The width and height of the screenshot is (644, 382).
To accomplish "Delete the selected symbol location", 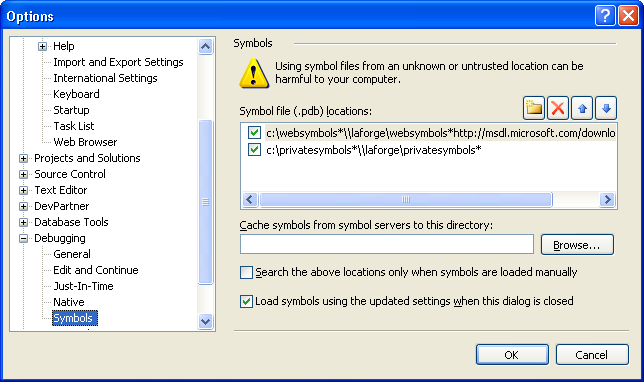I will click(x=558, y=108).
